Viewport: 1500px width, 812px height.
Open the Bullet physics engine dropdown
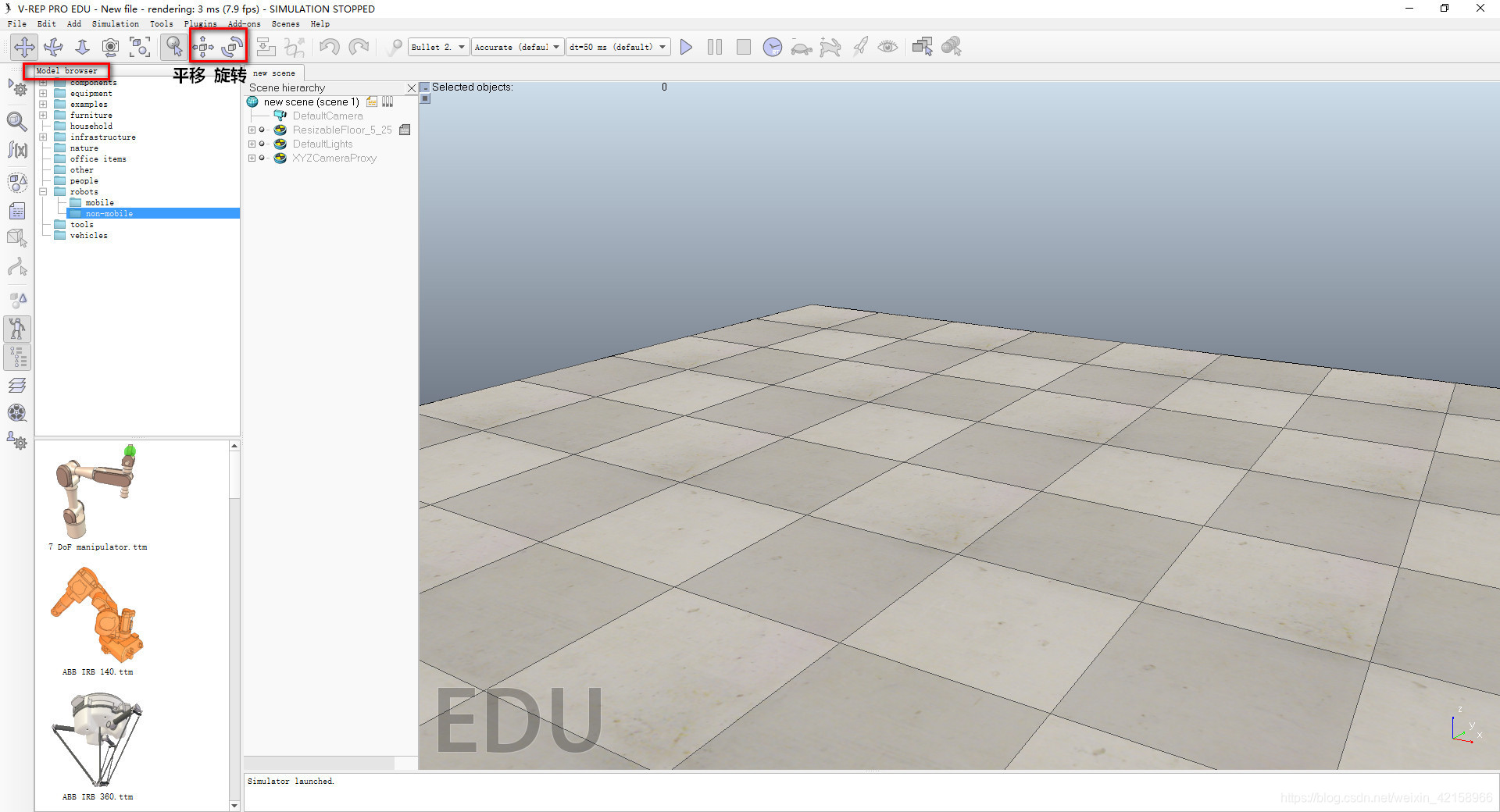(438, 47)
